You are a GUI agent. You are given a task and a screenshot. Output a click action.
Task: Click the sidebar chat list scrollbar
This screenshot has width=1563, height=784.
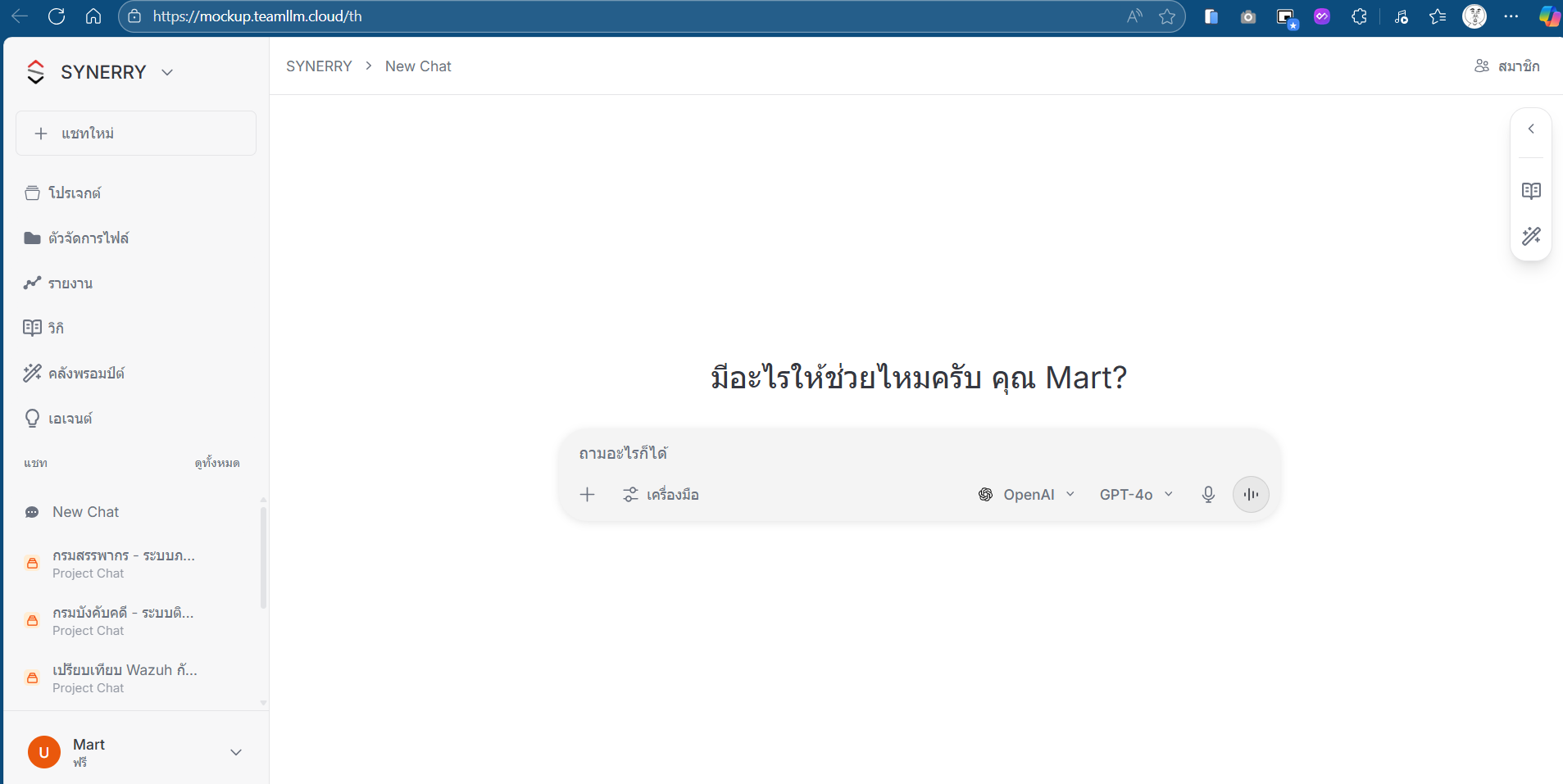pyautogui.click(x=263, y=557)
